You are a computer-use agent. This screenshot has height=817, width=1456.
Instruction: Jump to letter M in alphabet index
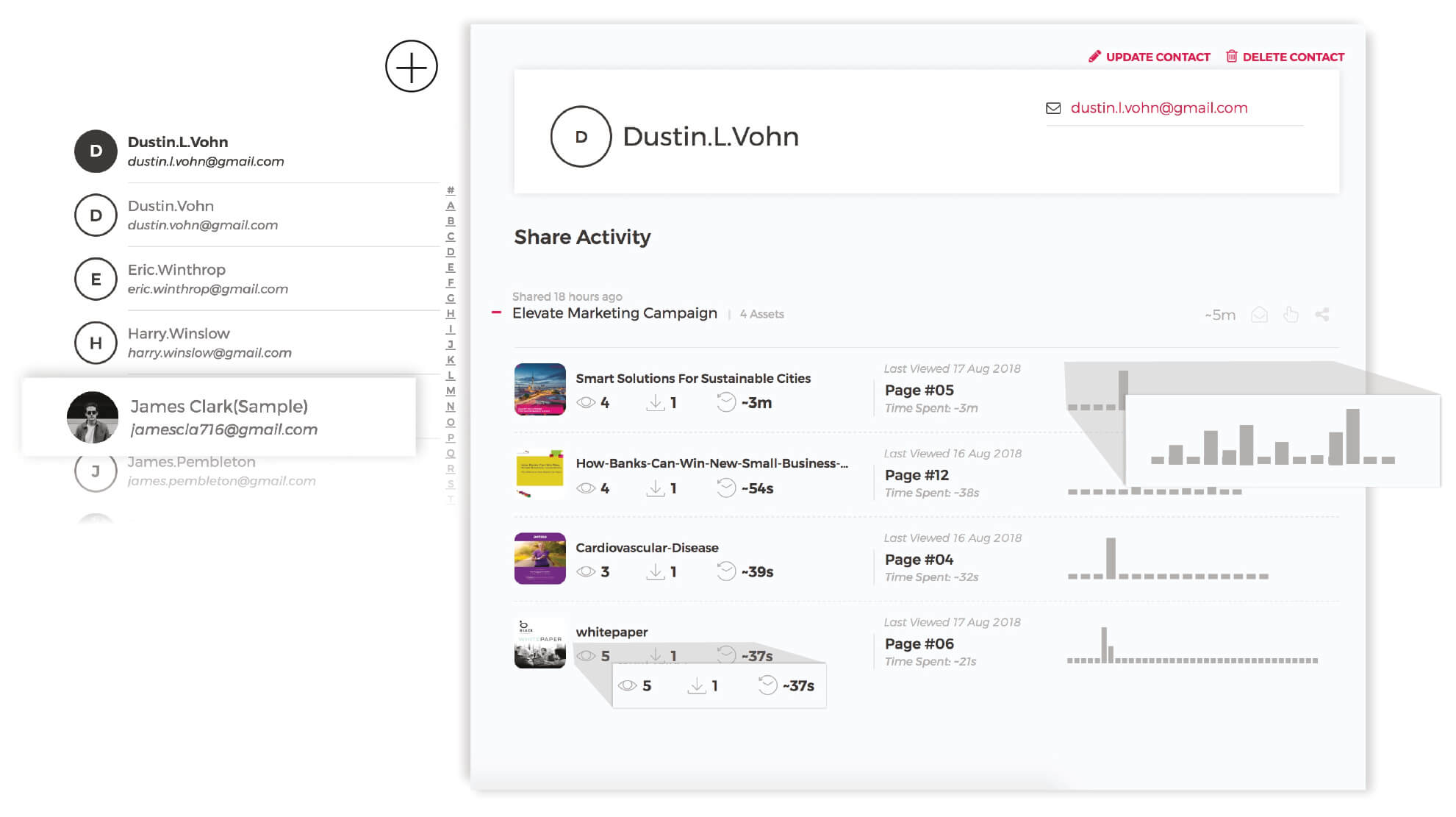coord(451,390)
